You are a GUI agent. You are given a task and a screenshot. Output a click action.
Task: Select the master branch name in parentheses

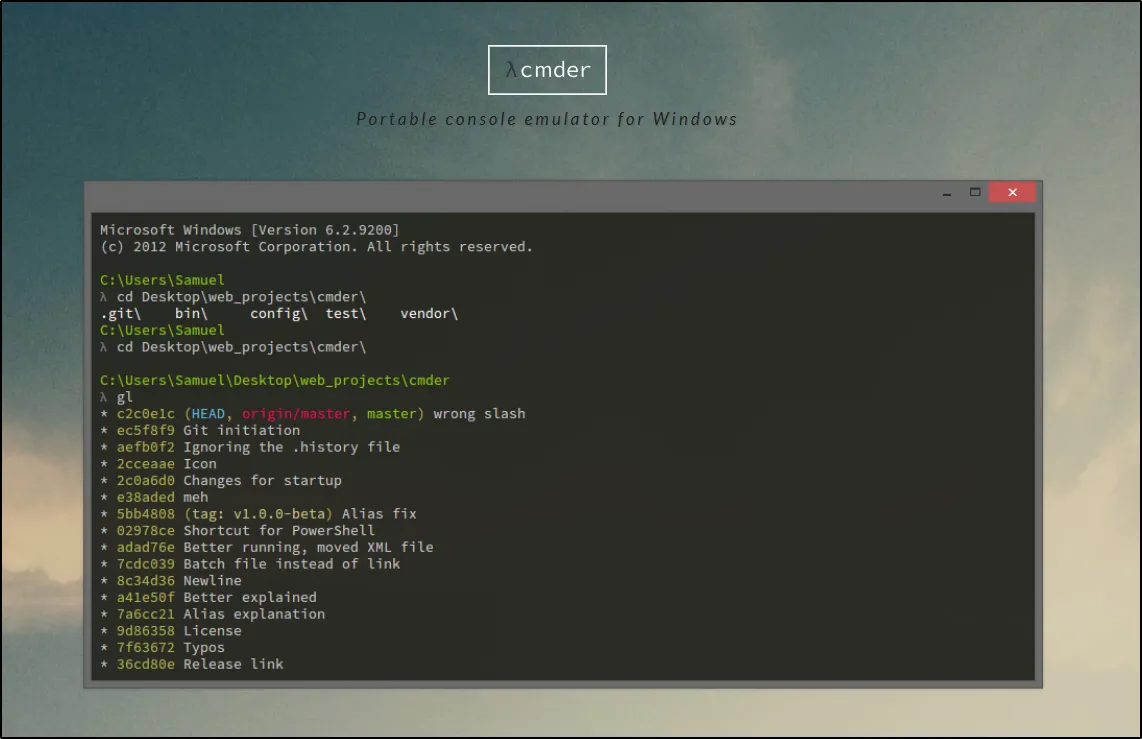point(391,413)
